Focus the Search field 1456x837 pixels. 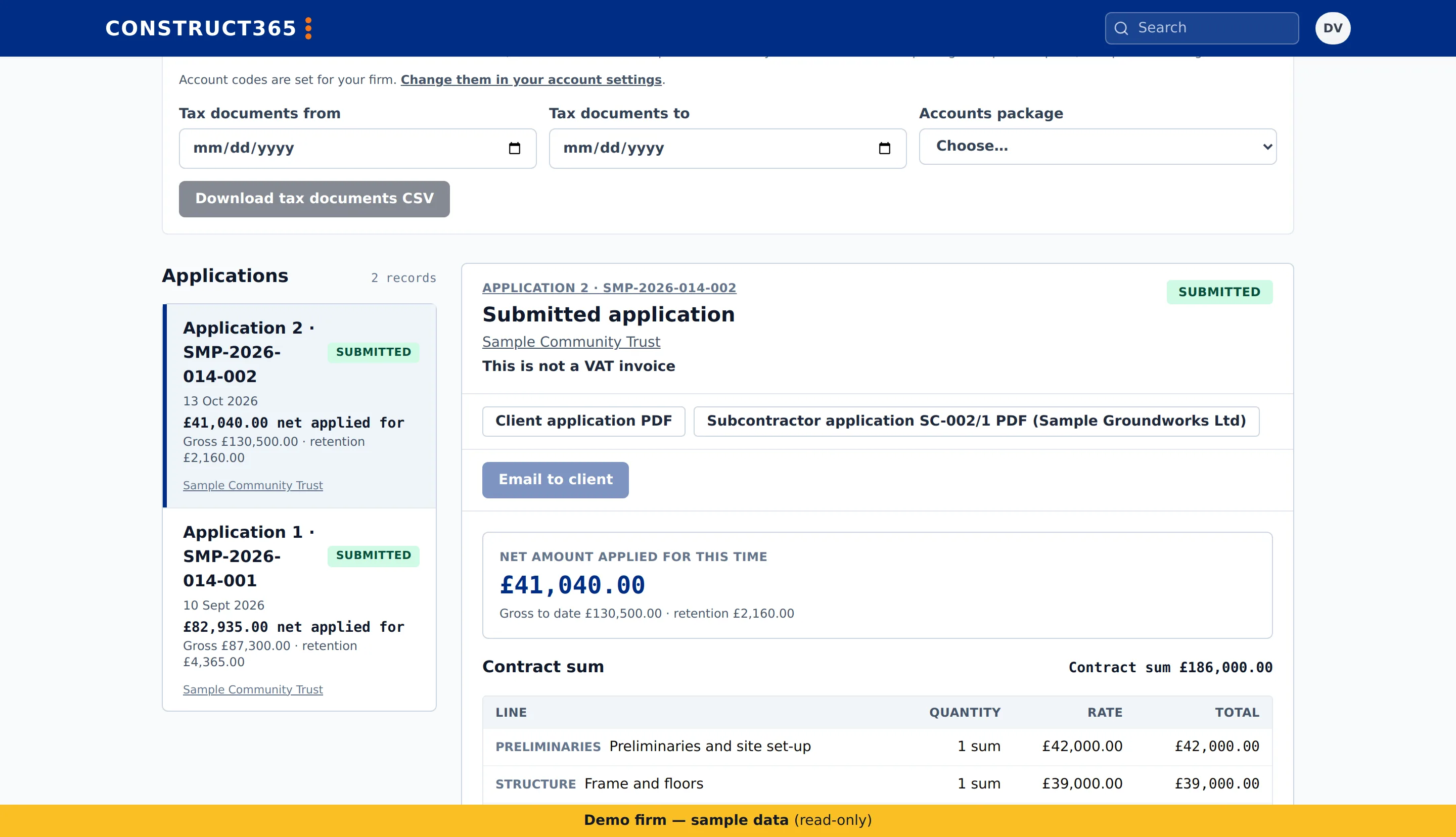click(1201, 28)
